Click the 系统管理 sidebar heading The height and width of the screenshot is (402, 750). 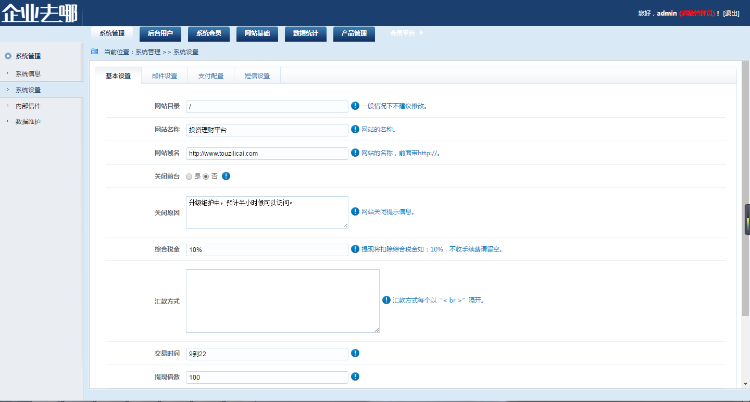(x=28, y=56)
